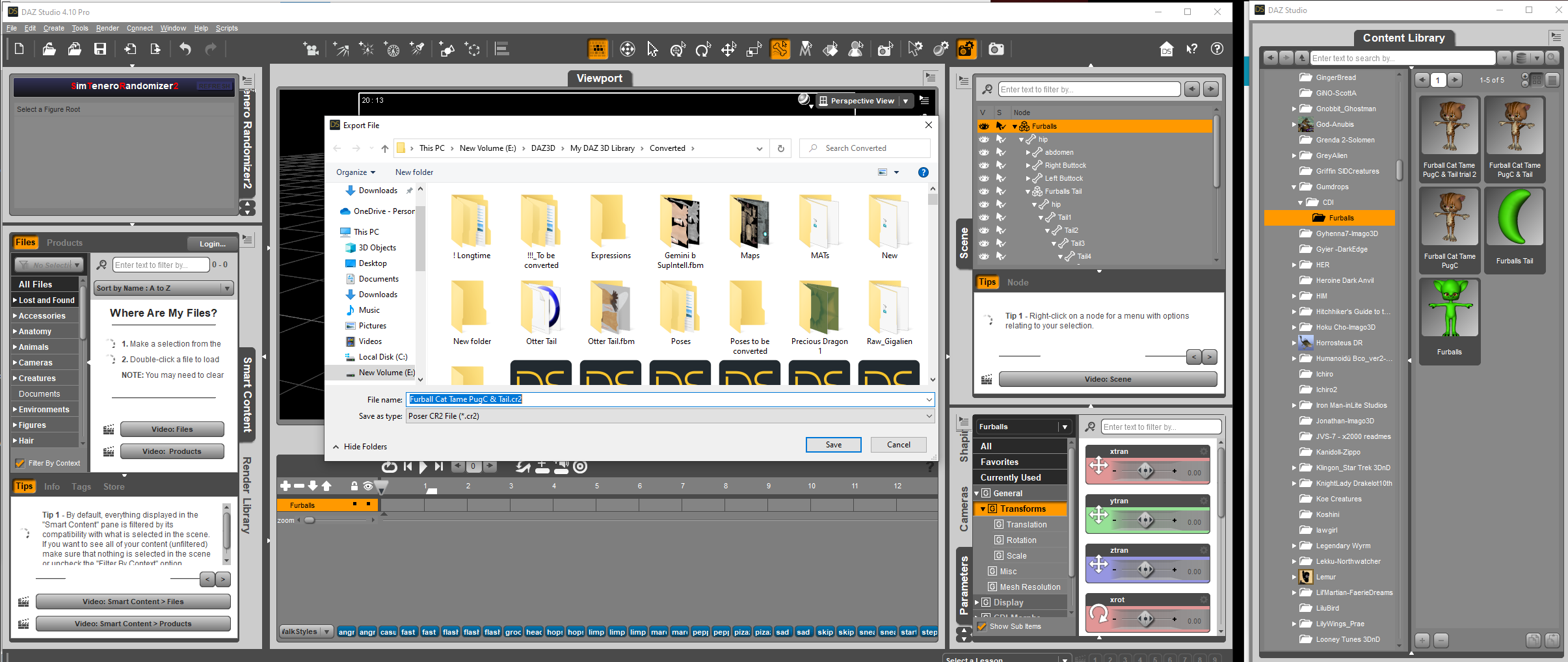1568x662 pixels.
Task: Toggle Show Sub Items checkbox
Action: pyautogui.click(x=982, y=626)
